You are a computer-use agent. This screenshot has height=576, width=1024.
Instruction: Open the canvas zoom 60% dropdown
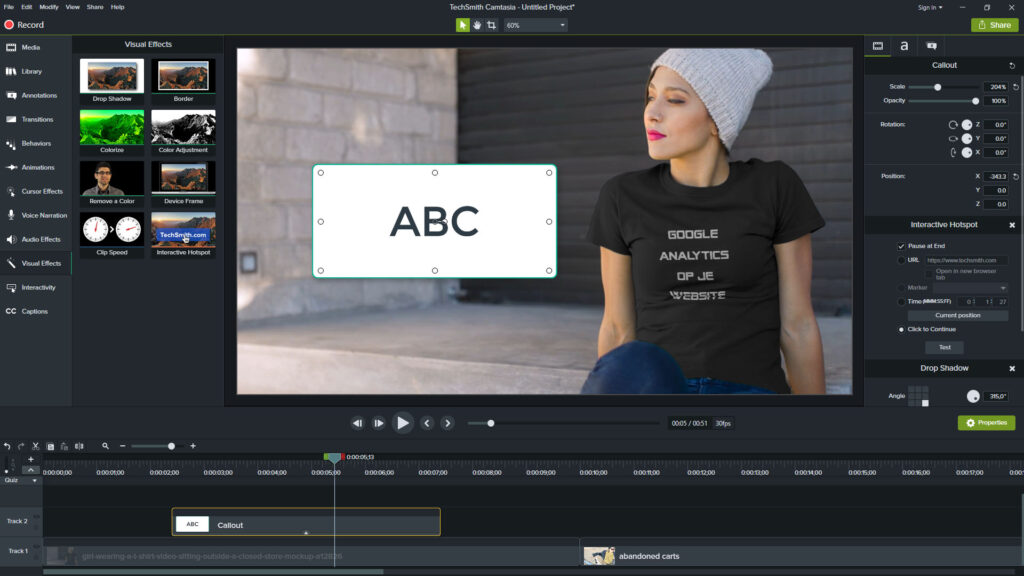[x=535, y=25]
